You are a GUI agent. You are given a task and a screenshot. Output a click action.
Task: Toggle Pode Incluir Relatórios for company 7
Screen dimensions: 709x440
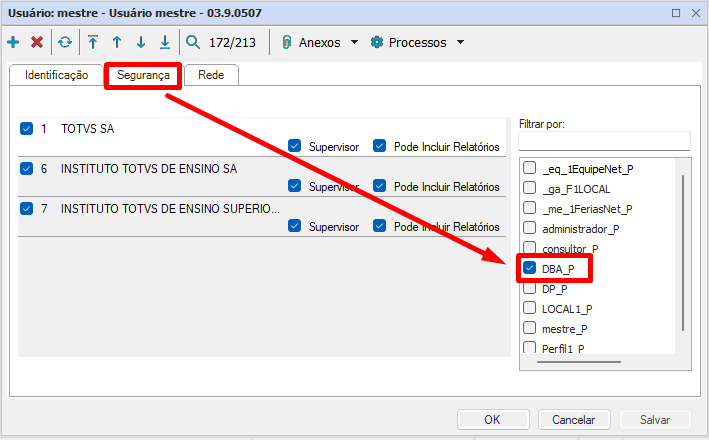click(x=379, y=225)
